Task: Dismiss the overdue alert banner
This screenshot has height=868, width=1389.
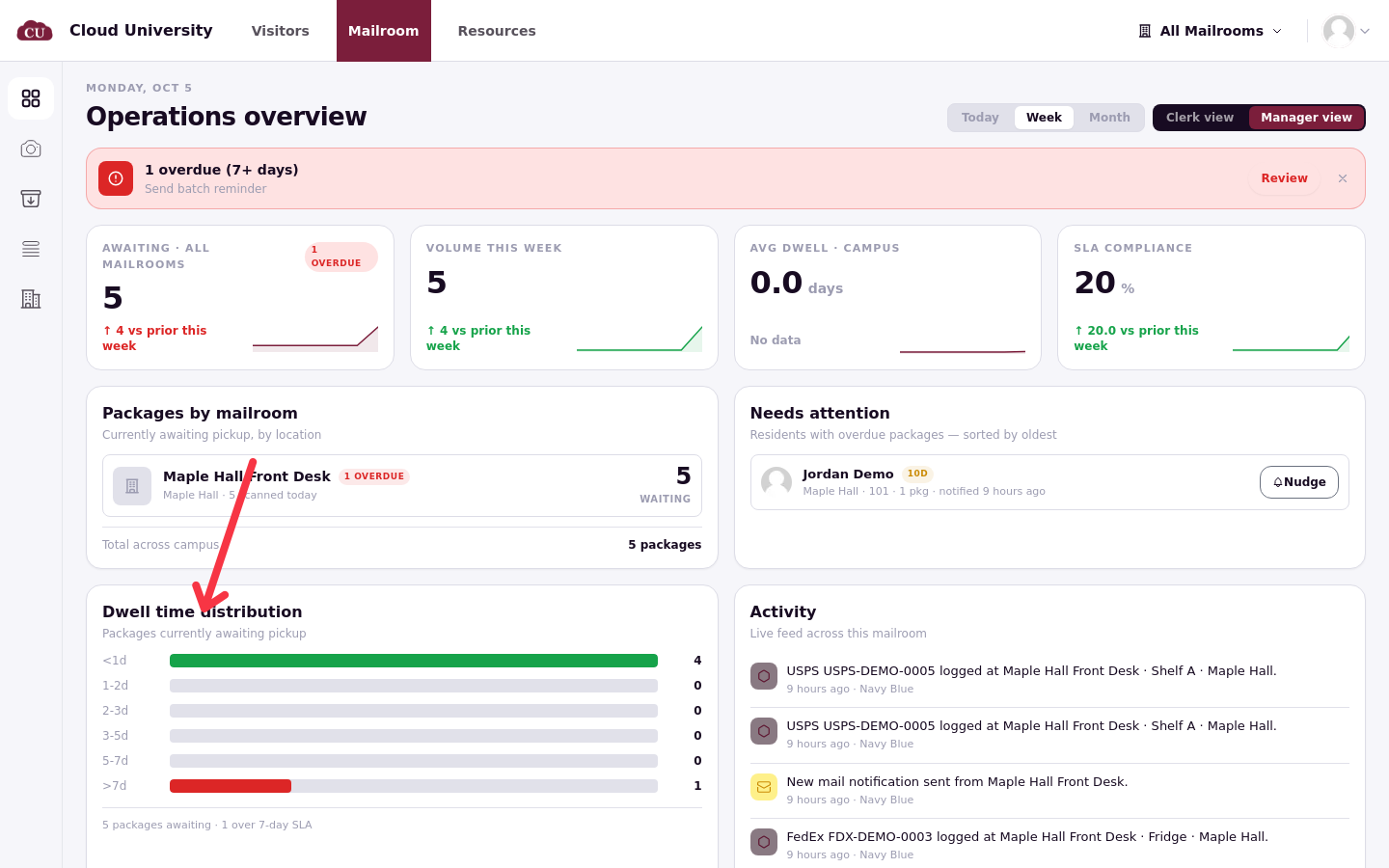Action: (1343, 178)
